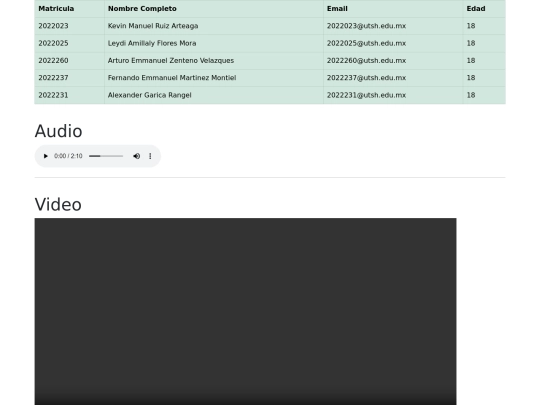Click email 2022025@utsh.edu.mx
Image resolution: width=540 pixels, height=405 pixels.
point(366,43)
